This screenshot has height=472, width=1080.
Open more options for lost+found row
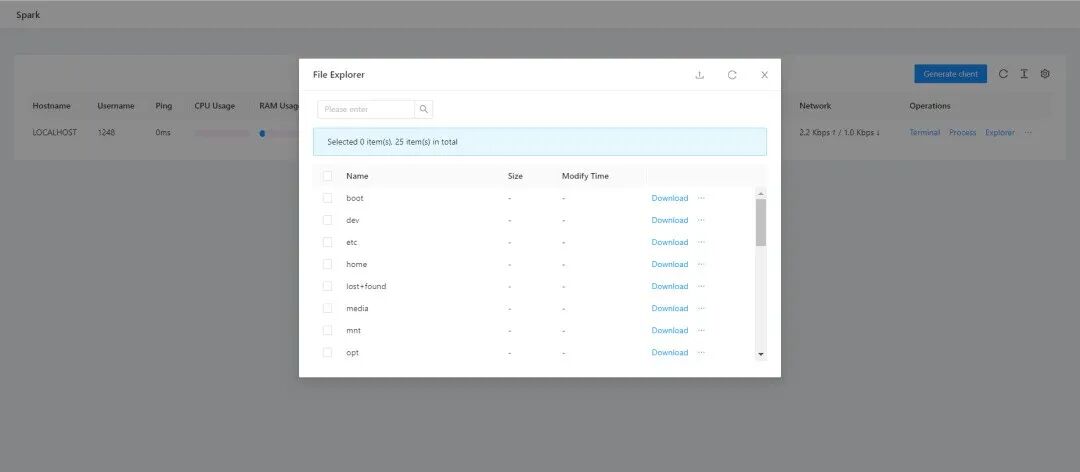[x=701, y=286]
